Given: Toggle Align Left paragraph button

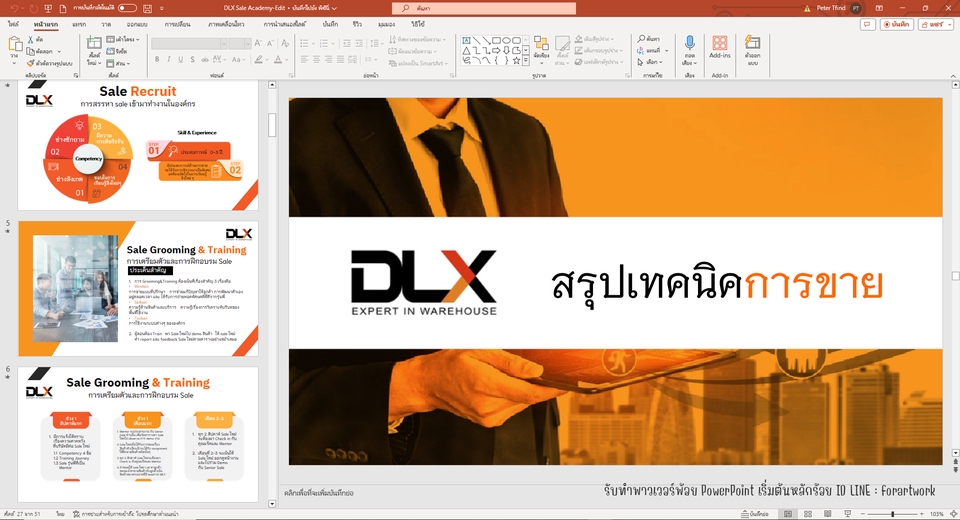Looking at the screenshot, I should (x=304, y=59).
